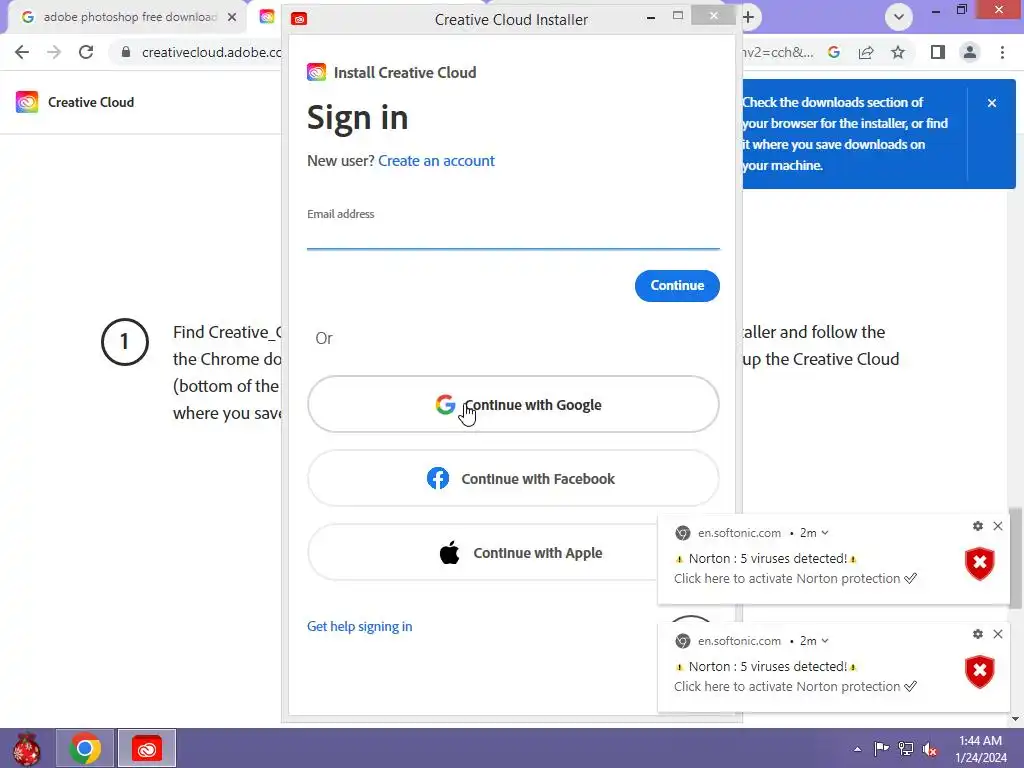Open Chrome side panel

938,52
